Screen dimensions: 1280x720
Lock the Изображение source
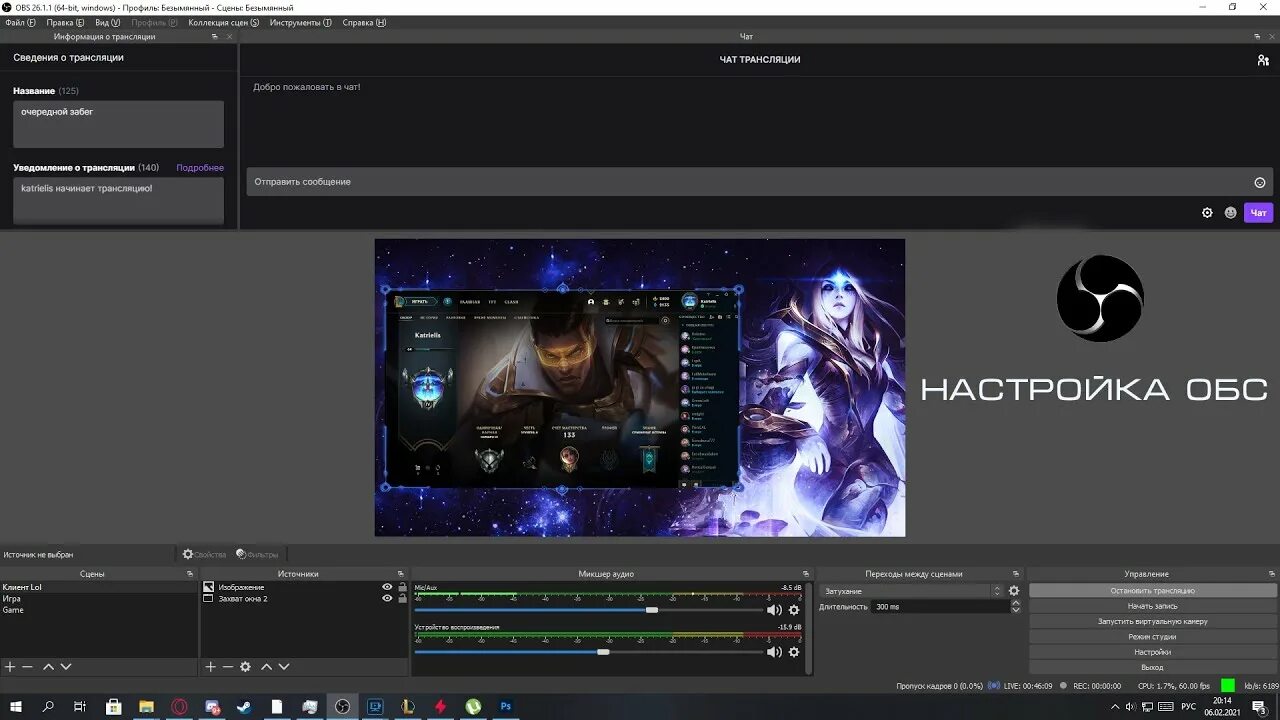pyautogui.click(x=402, y=587)
